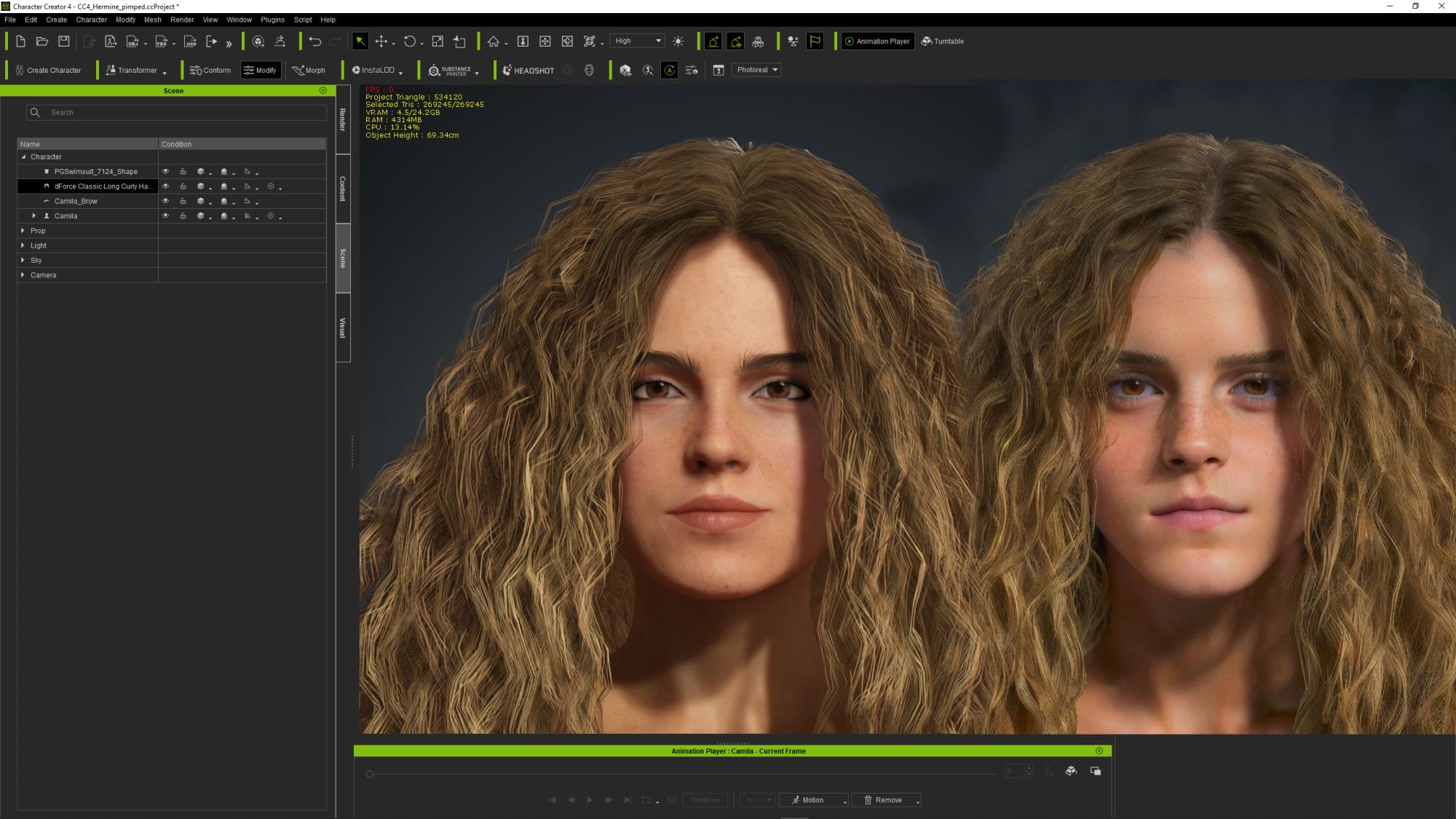Click the sun lighting icon beside High
1456x819 pixels.
click(678, 41)
